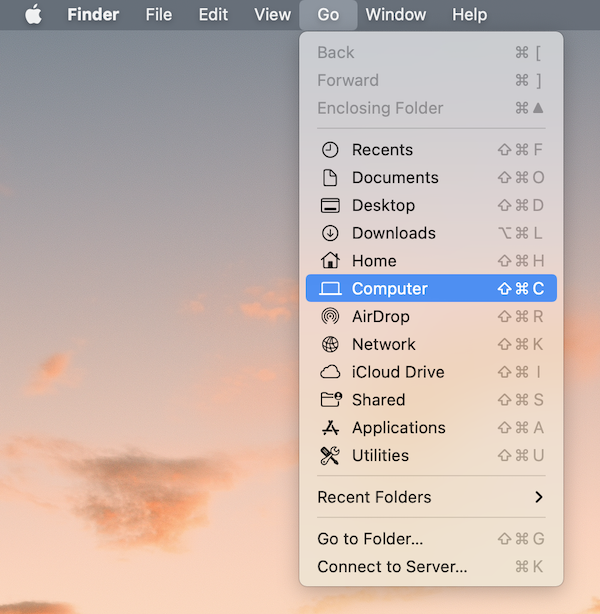Click the Utilities tools icon
This screenshot has height=614, width=600.
coord(330,456)
